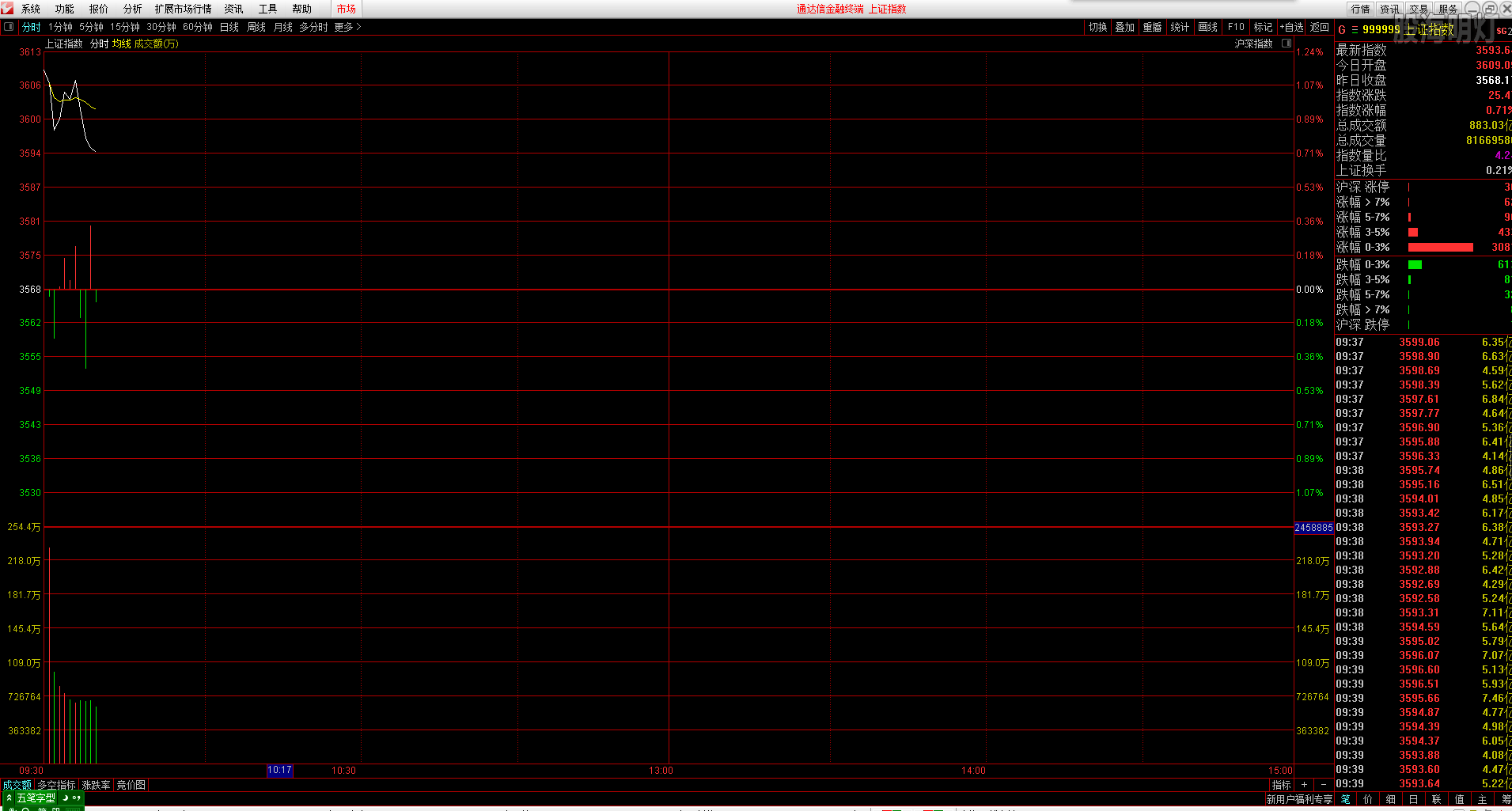Switch to 1分钟 chart period

(60, 27)
